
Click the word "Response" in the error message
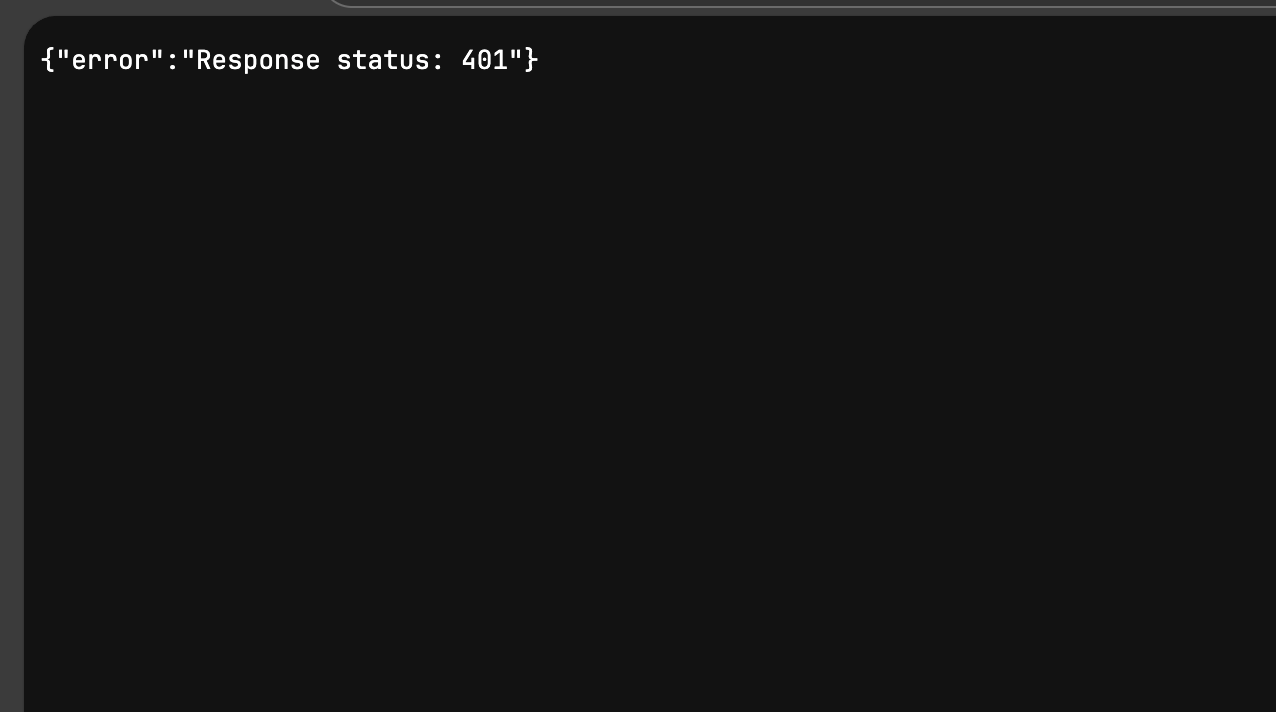coord(258,61)
